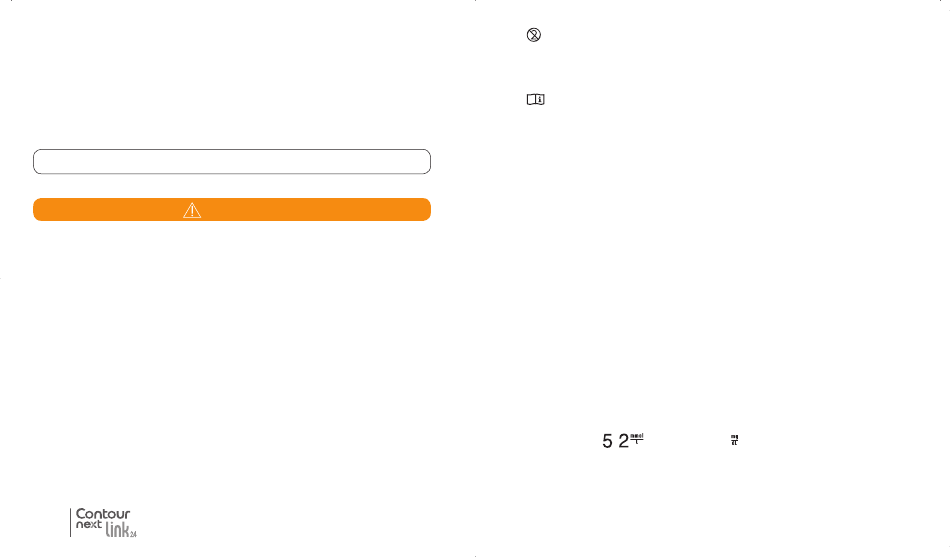Click the Contour next link logo

pos(104,522)
